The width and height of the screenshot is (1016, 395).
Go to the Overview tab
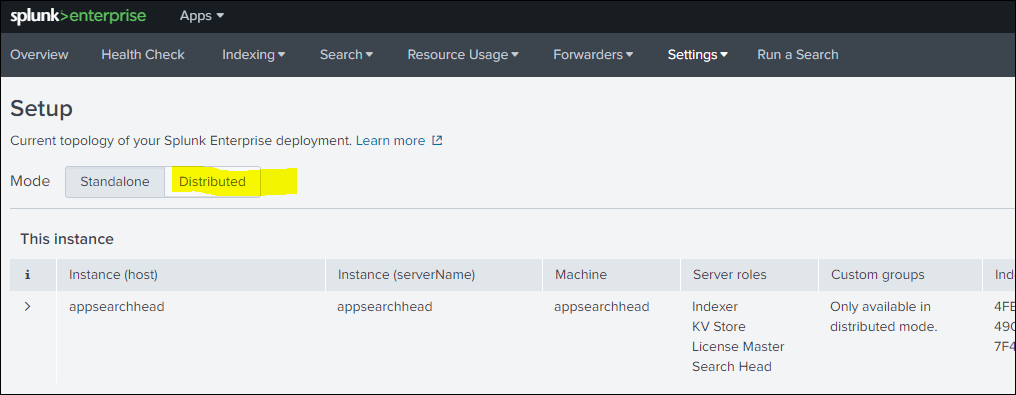coord(39,55)
